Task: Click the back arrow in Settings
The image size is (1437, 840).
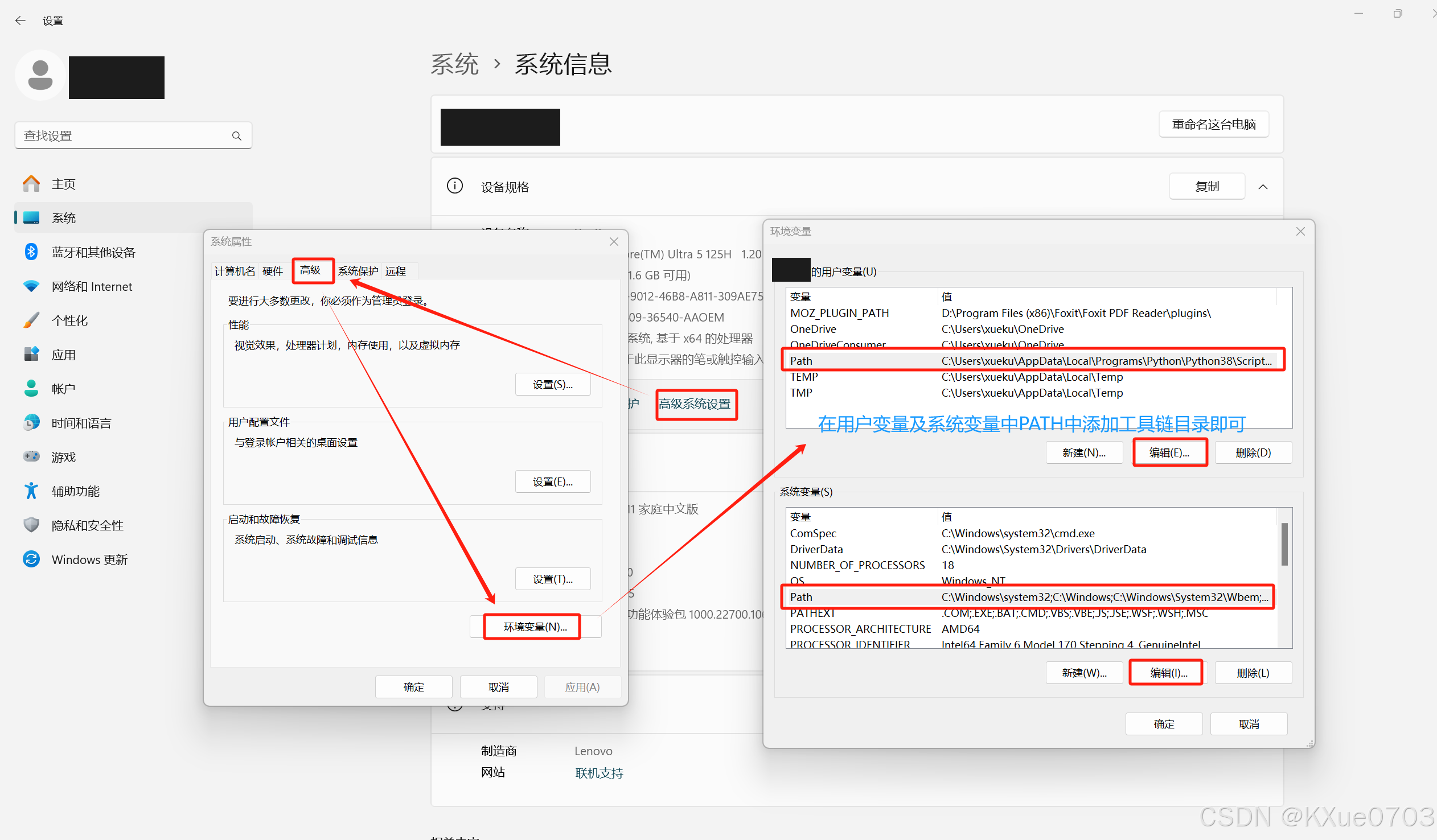Action: click(20, 21)
